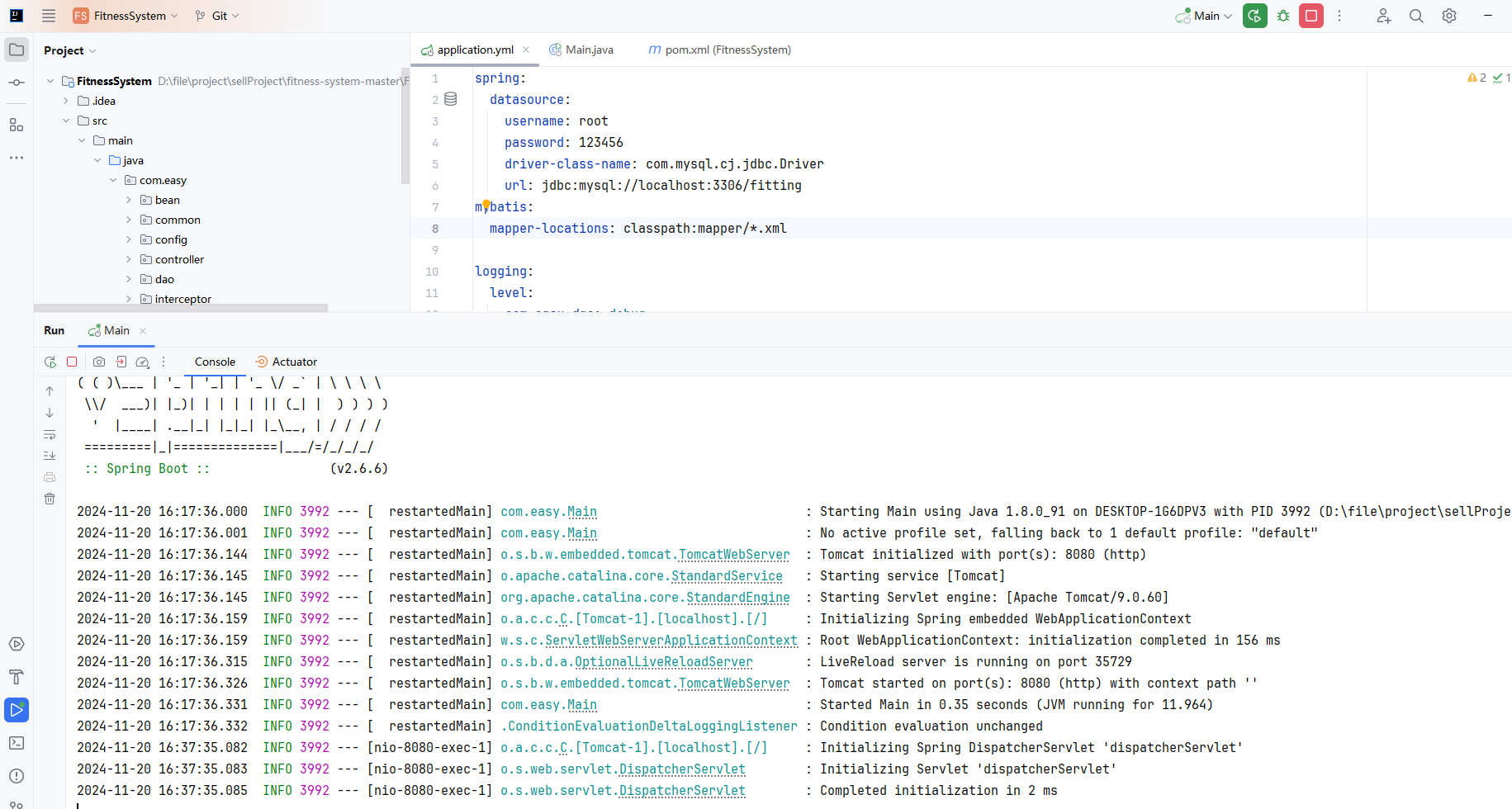Open TomcatWebServer link on Tomcat initialized line

[734, 555]
